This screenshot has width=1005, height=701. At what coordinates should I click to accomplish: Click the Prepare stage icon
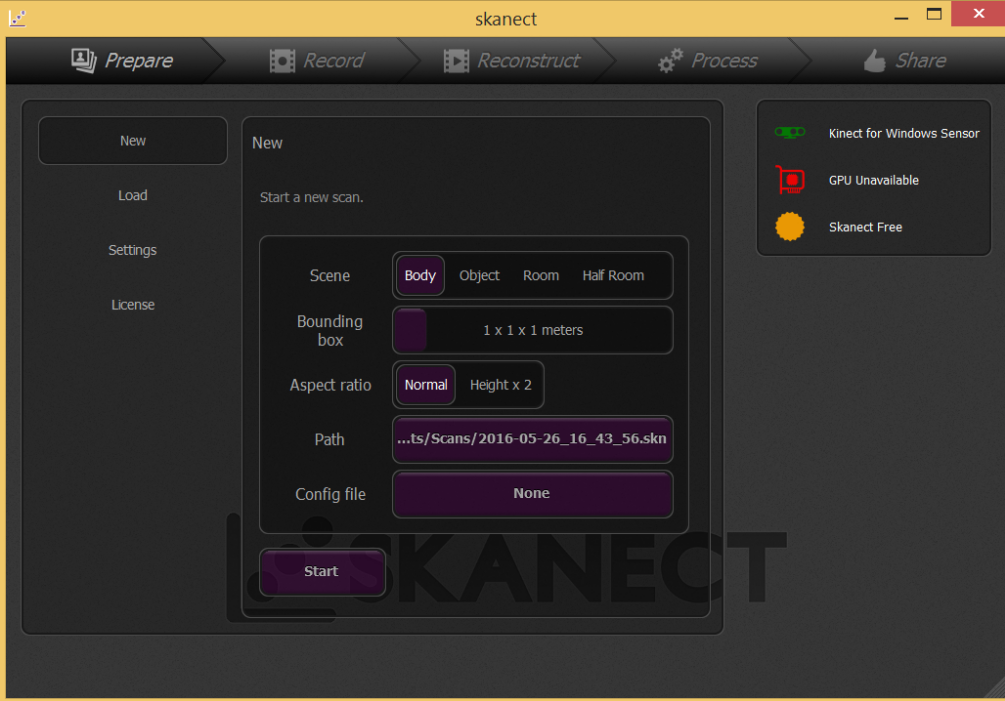click(83, 61)
